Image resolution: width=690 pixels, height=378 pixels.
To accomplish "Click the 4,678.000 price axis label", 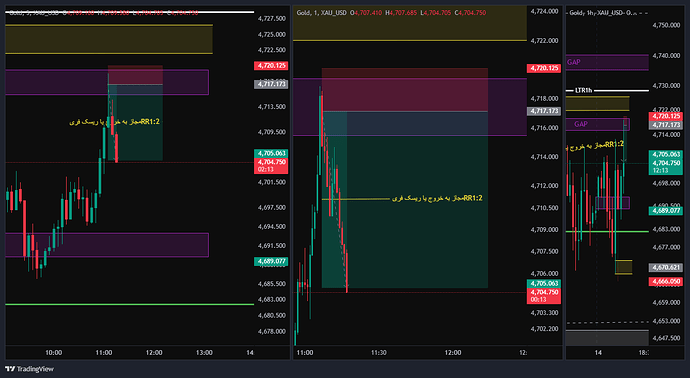I will coord(272,332).
